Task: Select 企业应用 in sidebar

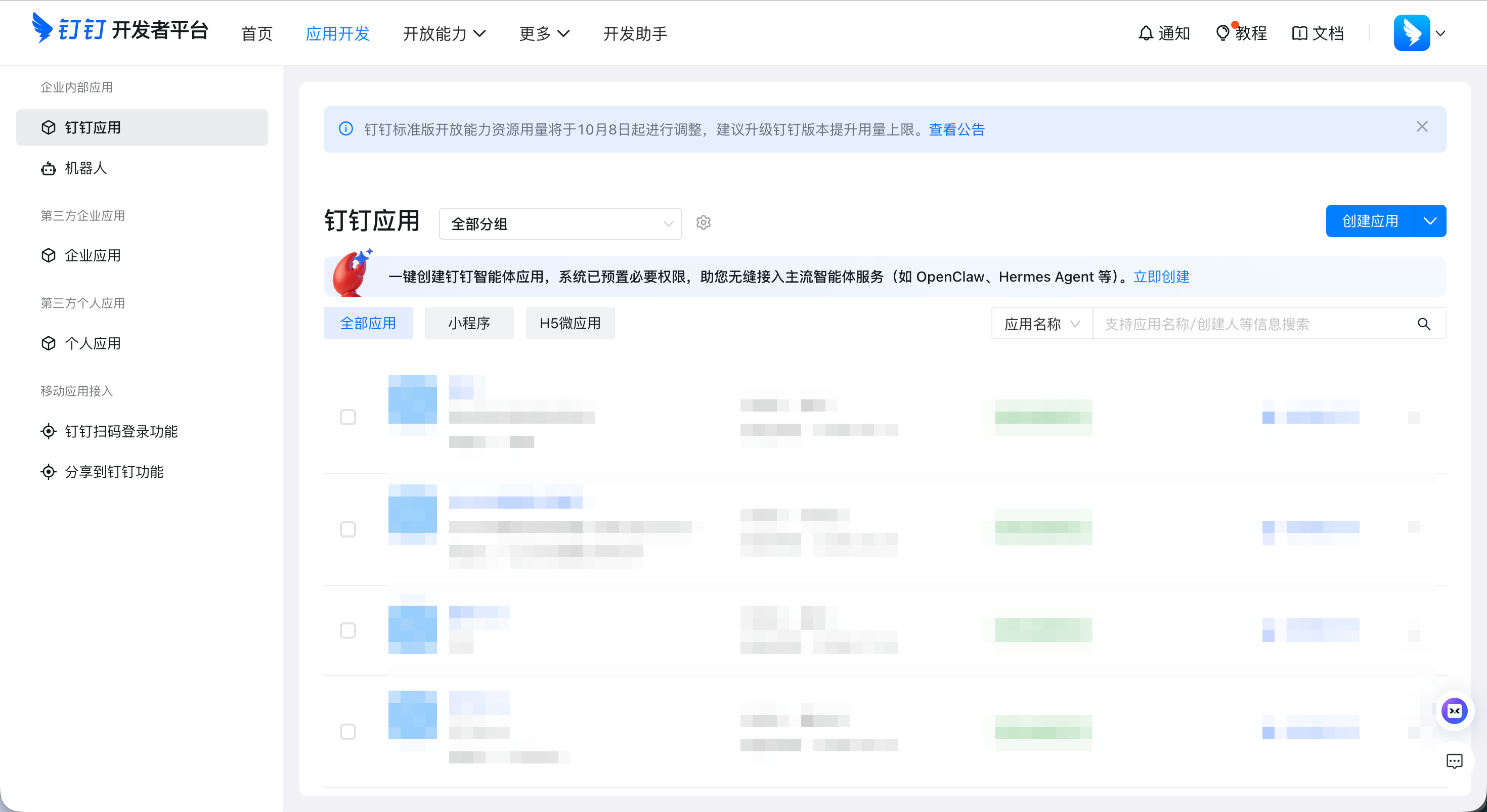Action: (x=142, y=256)
